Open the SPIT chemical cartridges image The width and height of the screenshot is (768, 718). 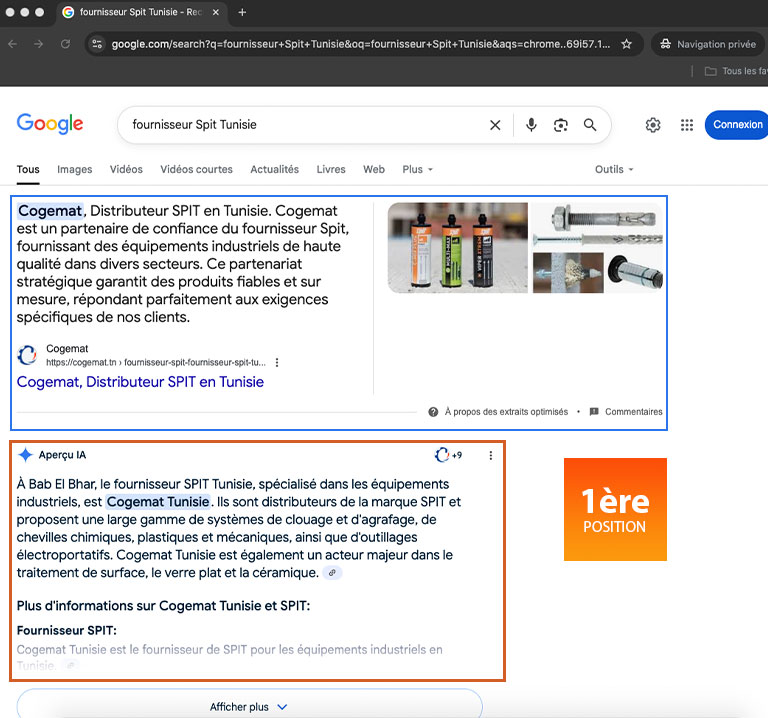click(457, 248)
